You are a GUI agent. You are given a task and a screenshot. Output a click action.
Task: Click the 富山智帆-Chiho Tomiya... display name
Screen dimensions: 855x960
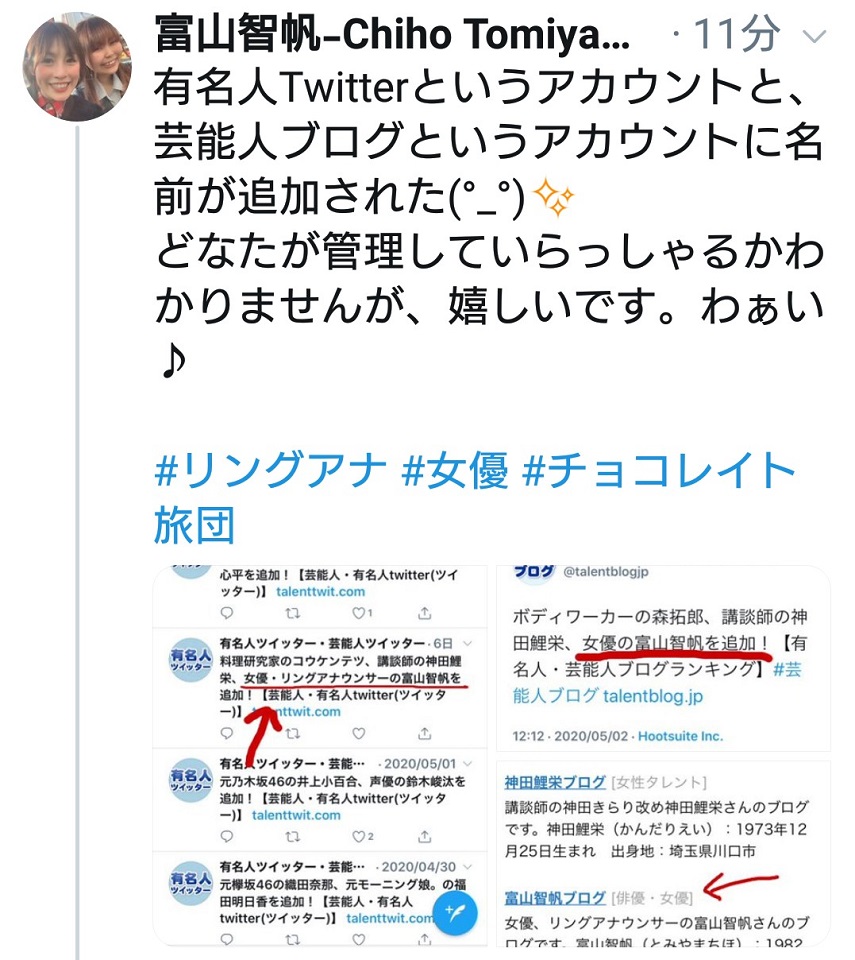pyautogui.click(x=392, y=34)
